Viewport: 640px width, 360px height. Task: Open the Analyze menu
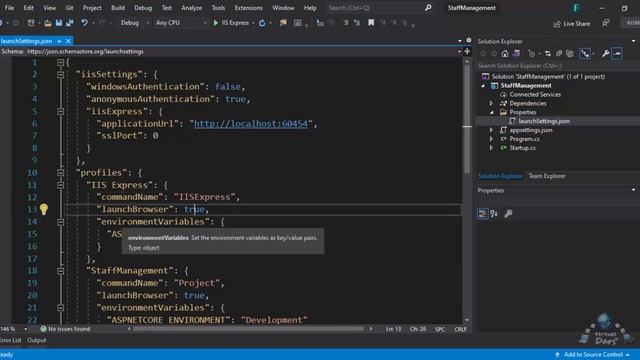(x=191, y=8)
